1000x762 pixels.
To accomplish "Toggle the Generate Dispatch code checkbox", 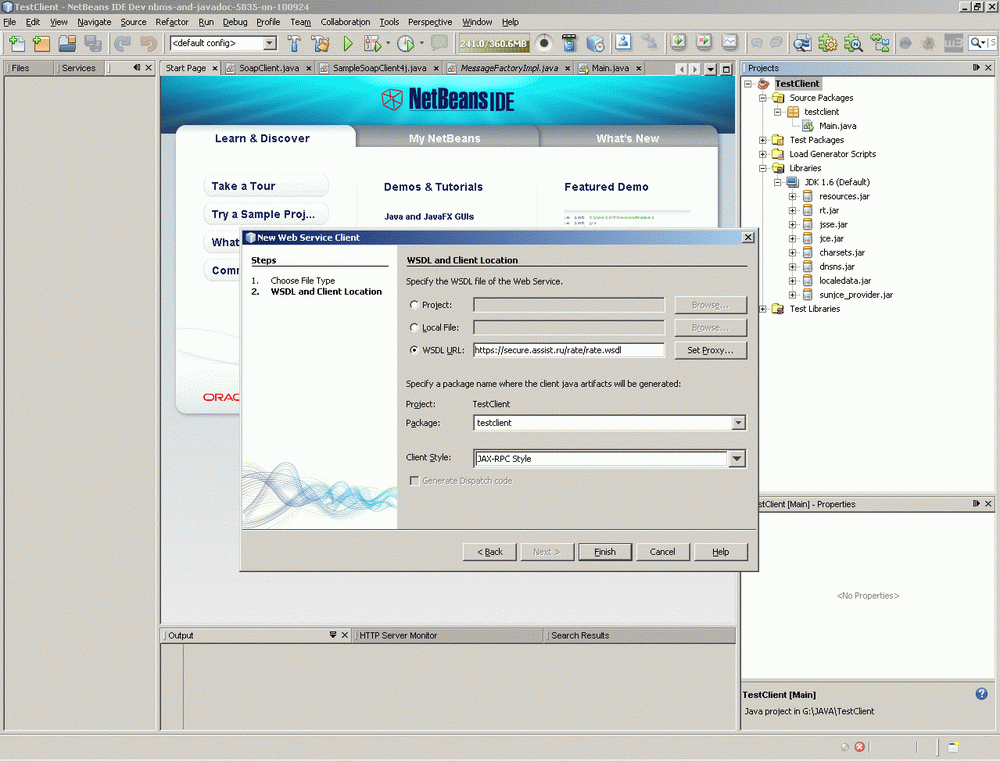I will point(415,480).
